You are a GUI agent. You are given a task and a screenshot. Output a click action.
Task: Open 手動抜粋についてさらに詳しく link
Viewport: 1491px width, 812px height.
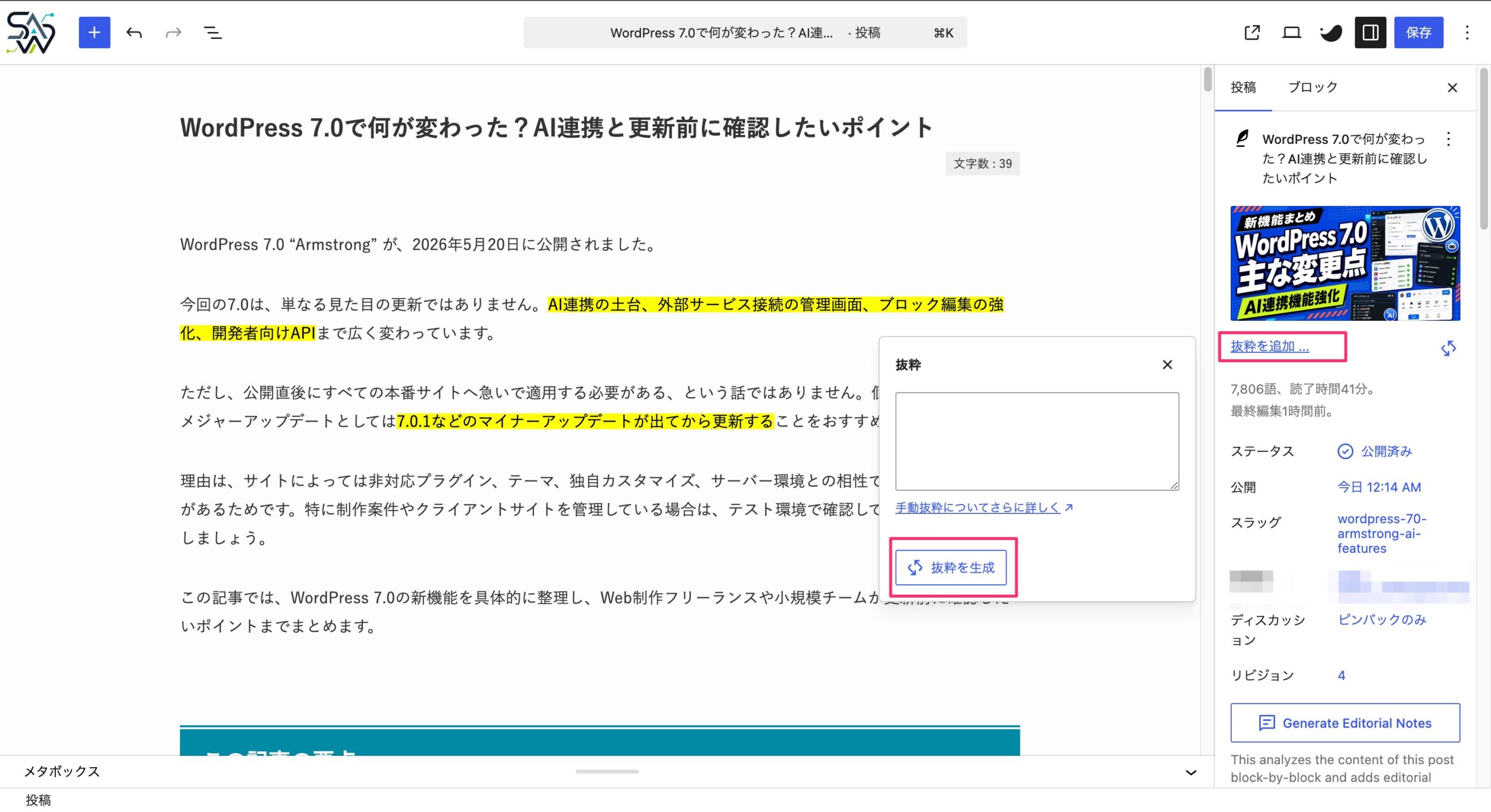(984, 508)
